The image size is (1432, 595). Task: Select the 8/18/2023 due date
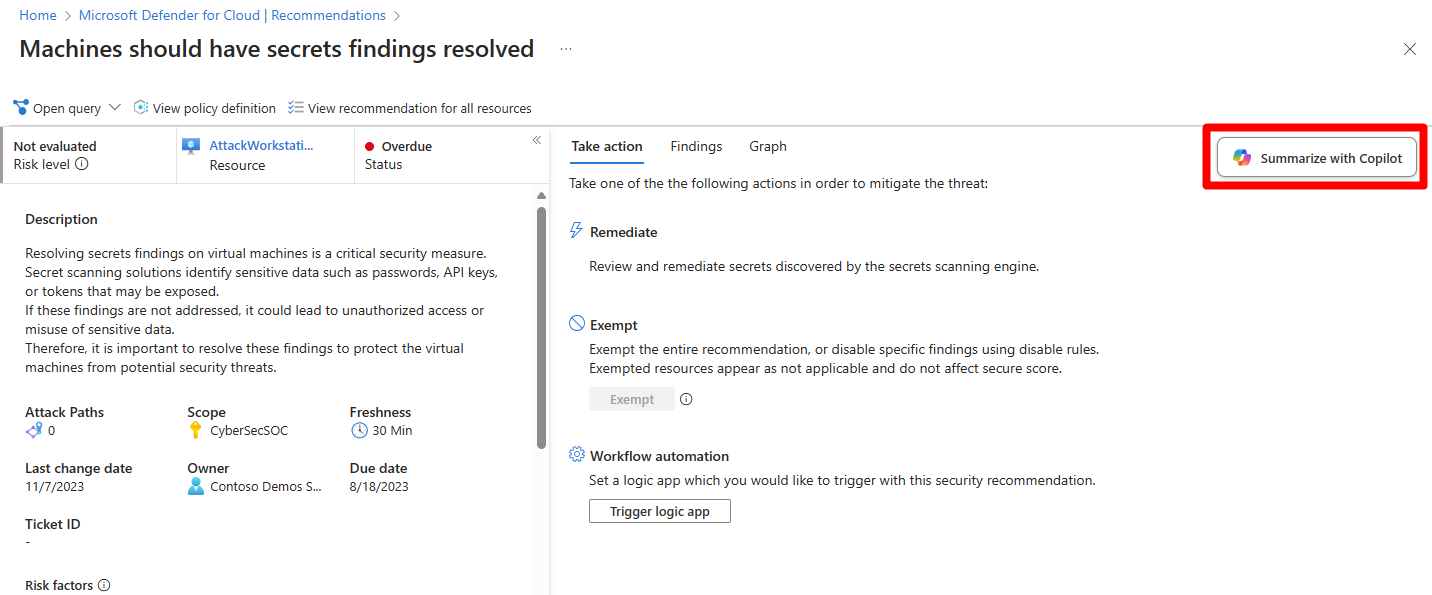(x=379, y=487)
